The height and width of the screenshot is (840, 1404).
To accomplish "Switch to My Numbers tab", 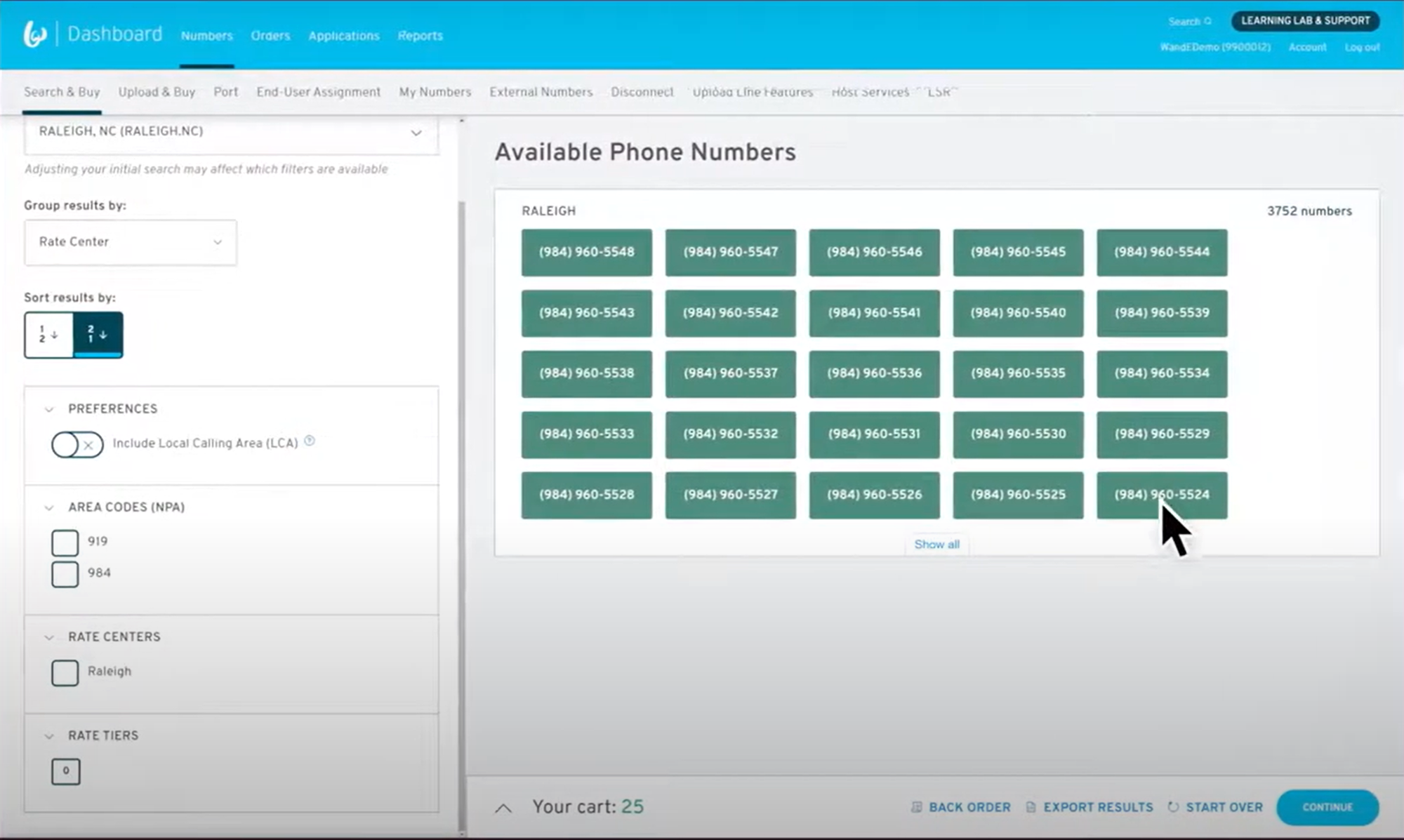I will click(435, 92).
